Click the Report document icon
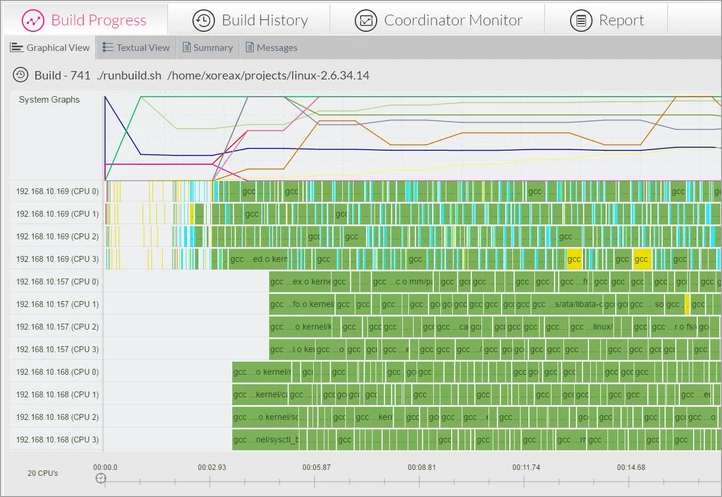The image size is (722, 497). point(580,20)
